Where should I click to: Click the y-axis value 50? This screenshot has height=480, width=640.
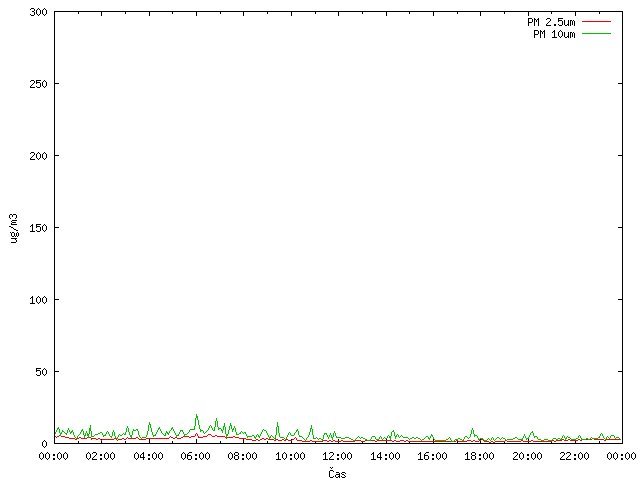coord(41,372)
